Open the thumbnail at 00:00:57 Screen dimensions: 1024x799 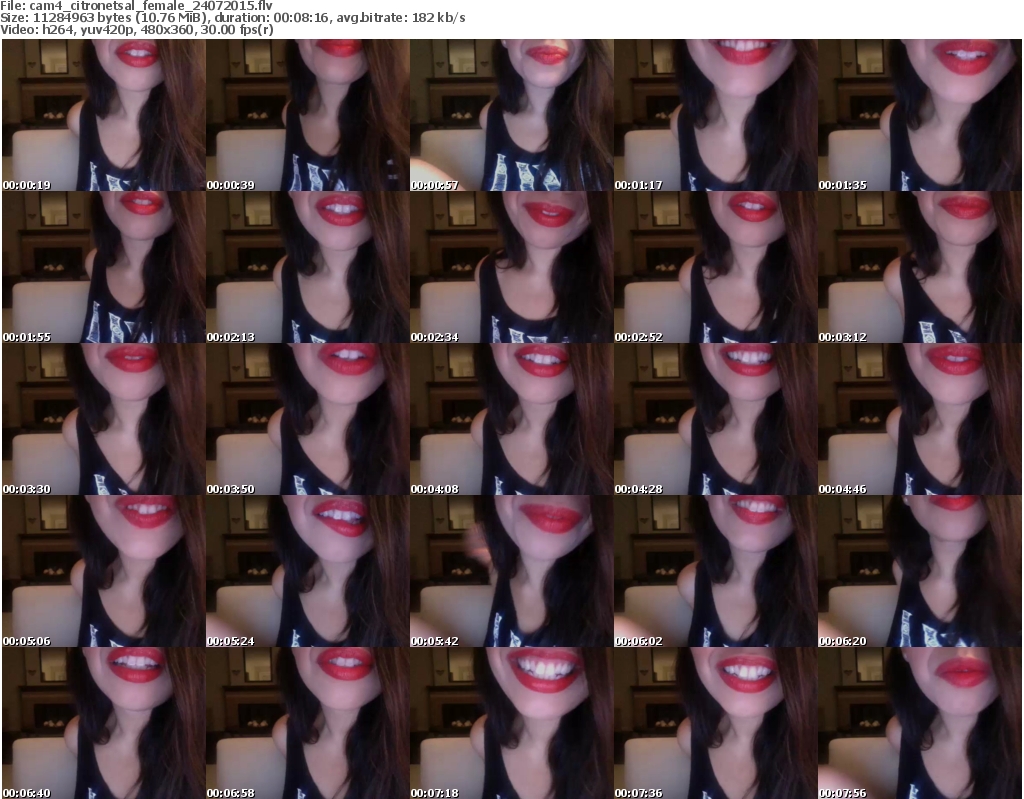511,115
